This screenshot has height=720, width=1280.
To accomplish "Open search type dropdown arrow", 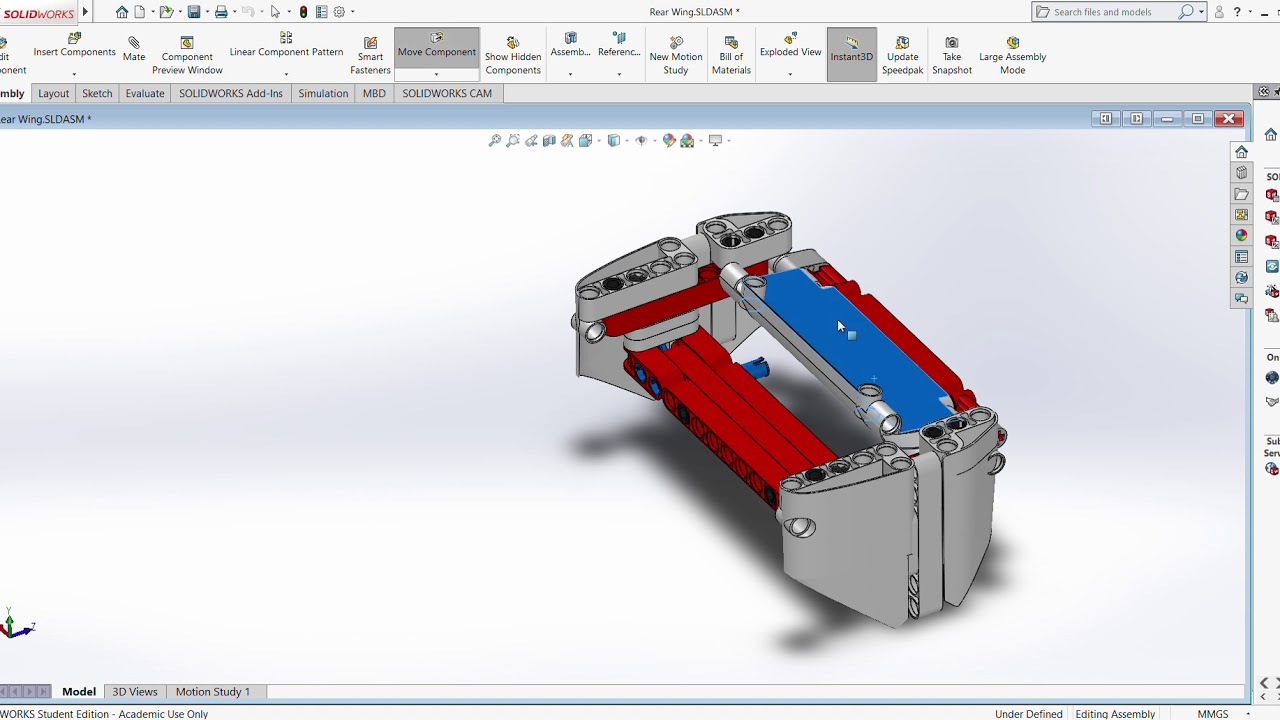I will 1201,12.
